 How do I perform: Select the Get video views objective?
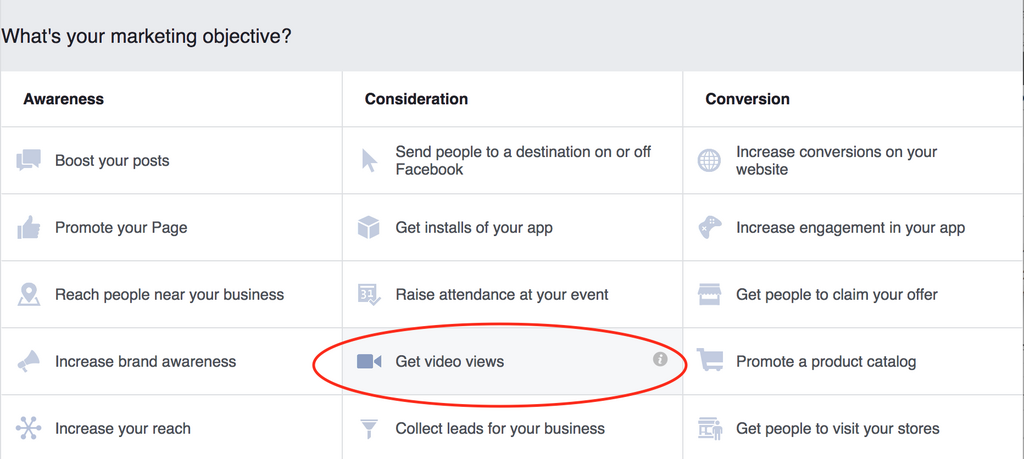[450, 361]
